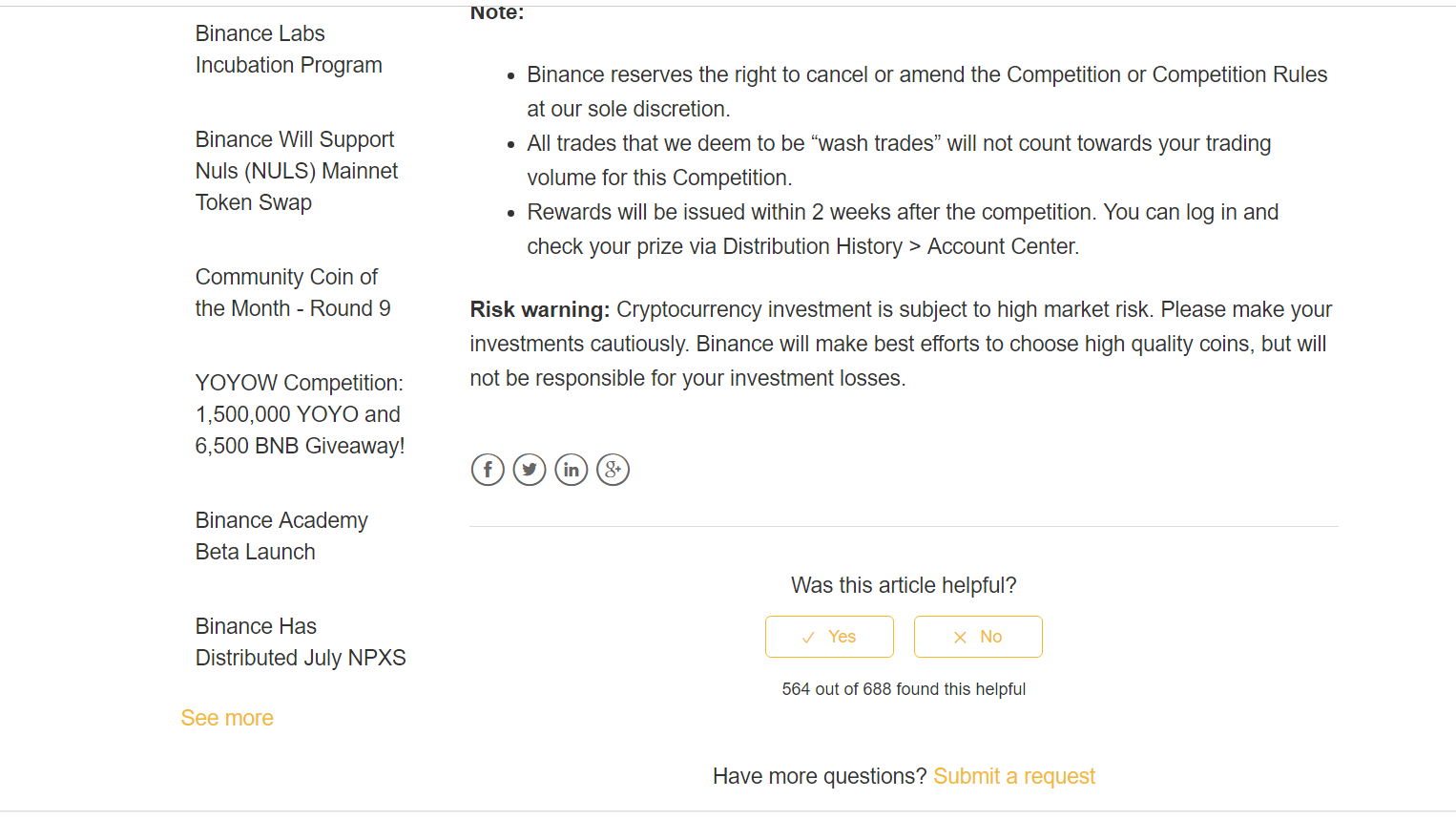Share the article on Facebook
This screenshot has height=820, width=1456.
point(488,469)
